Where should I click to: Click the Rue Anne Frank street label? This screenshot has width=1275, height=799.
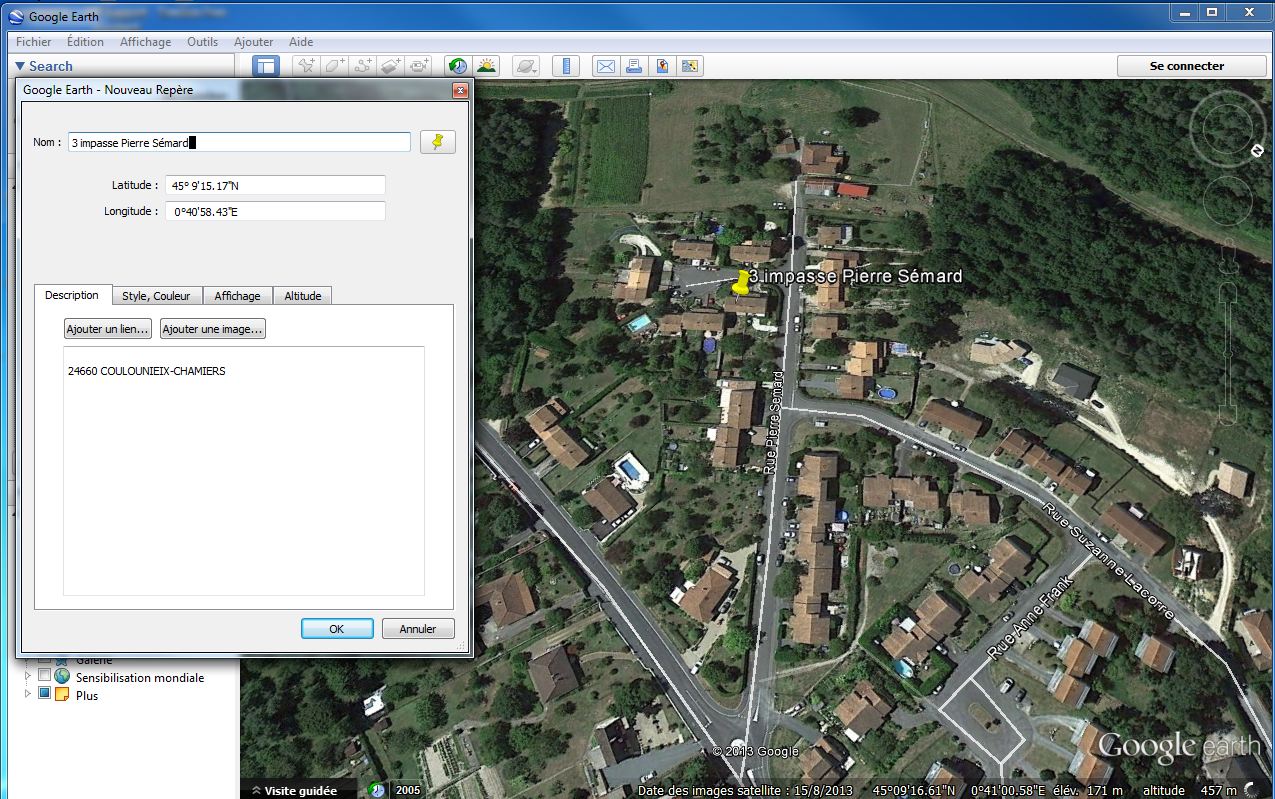pos(1030,616)
